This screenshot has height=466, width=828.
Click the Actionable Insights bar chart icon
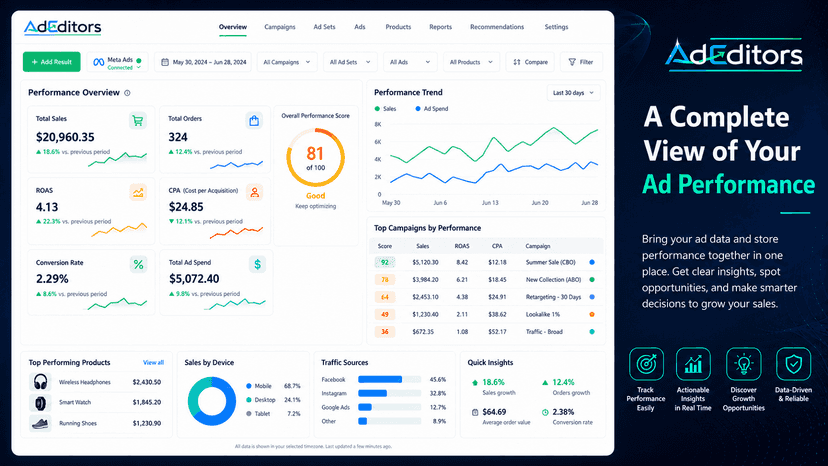point(693,364)
